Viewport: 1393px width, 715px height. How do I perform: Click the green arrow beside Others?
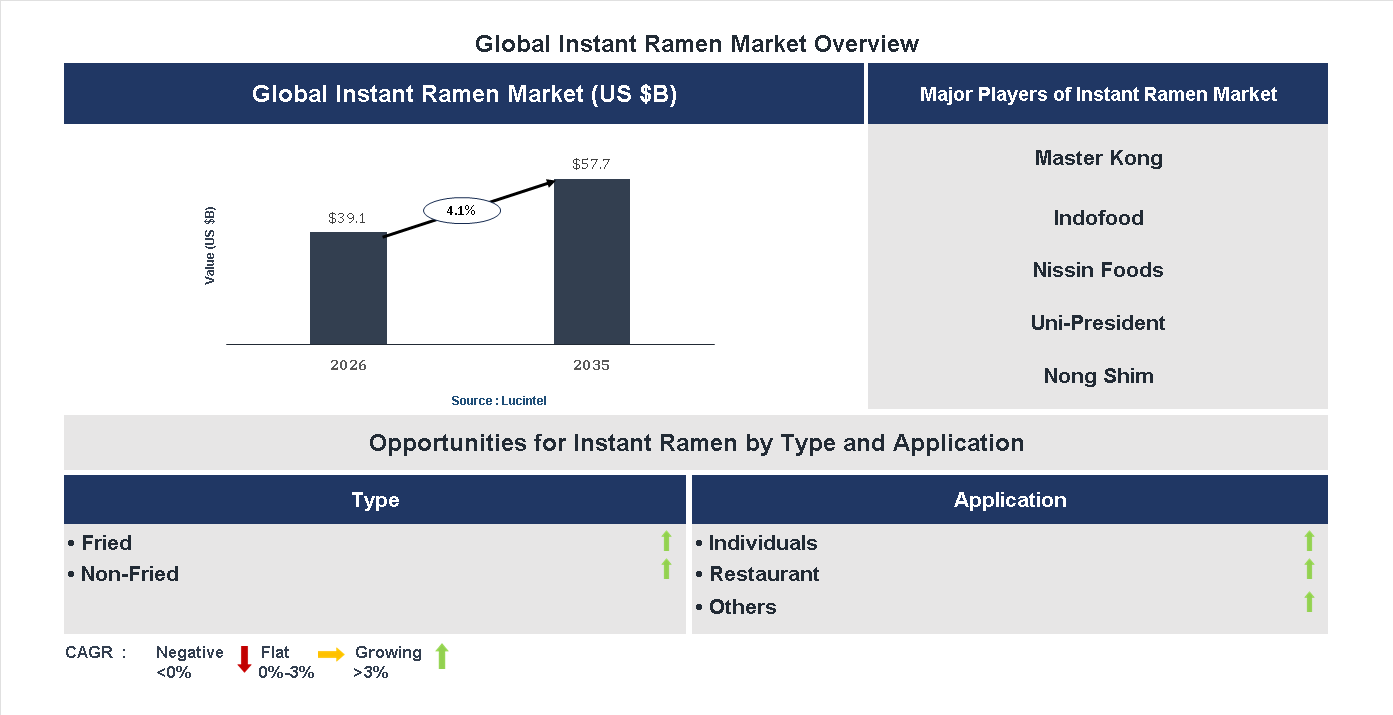[1309, 601]
